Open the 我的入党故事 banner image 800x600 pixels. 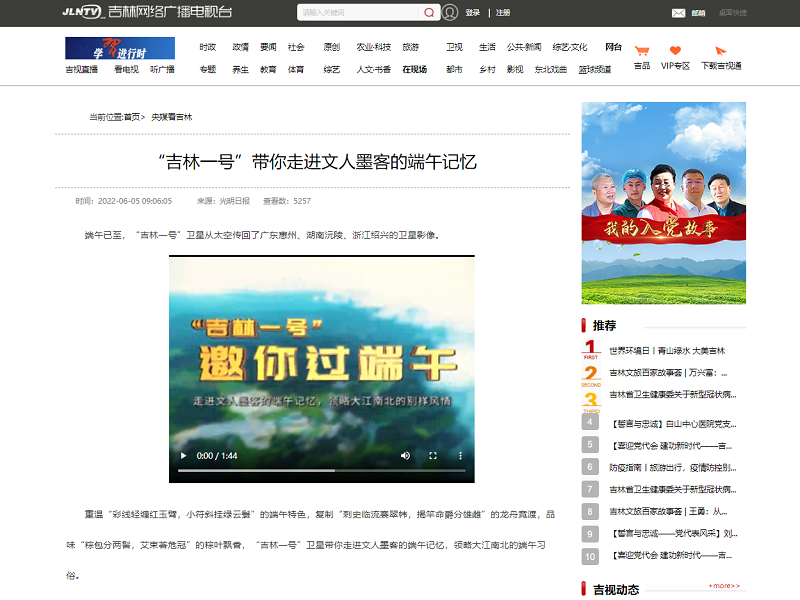[x=664, y=203]
